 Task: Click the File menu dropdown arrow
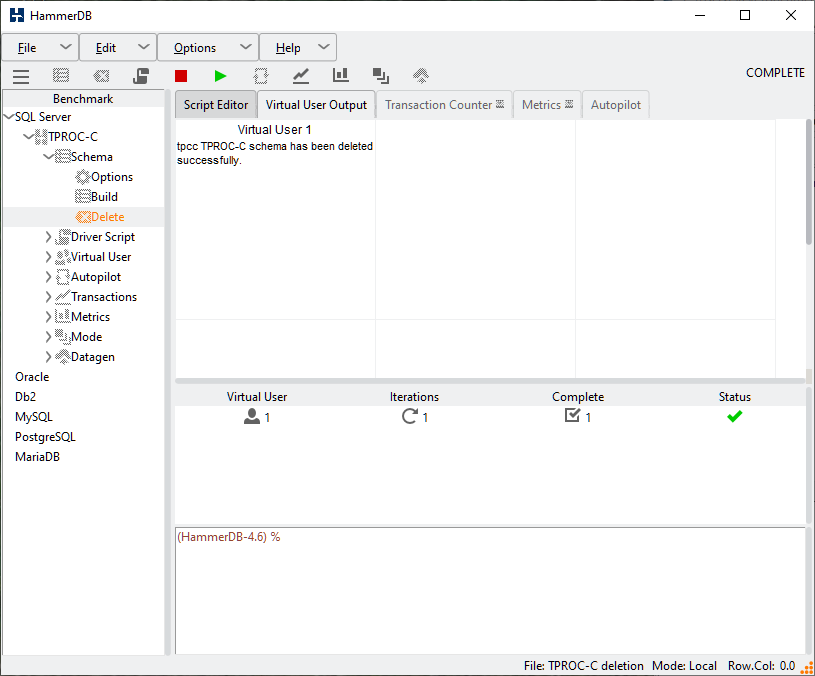click(x=65, y=47)
